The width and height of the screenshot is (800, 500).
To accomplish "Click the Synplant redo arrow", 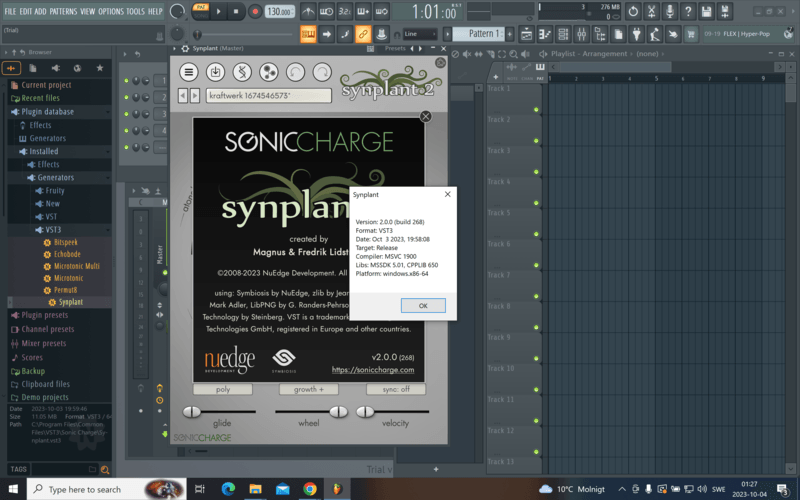I will point(322,72).
